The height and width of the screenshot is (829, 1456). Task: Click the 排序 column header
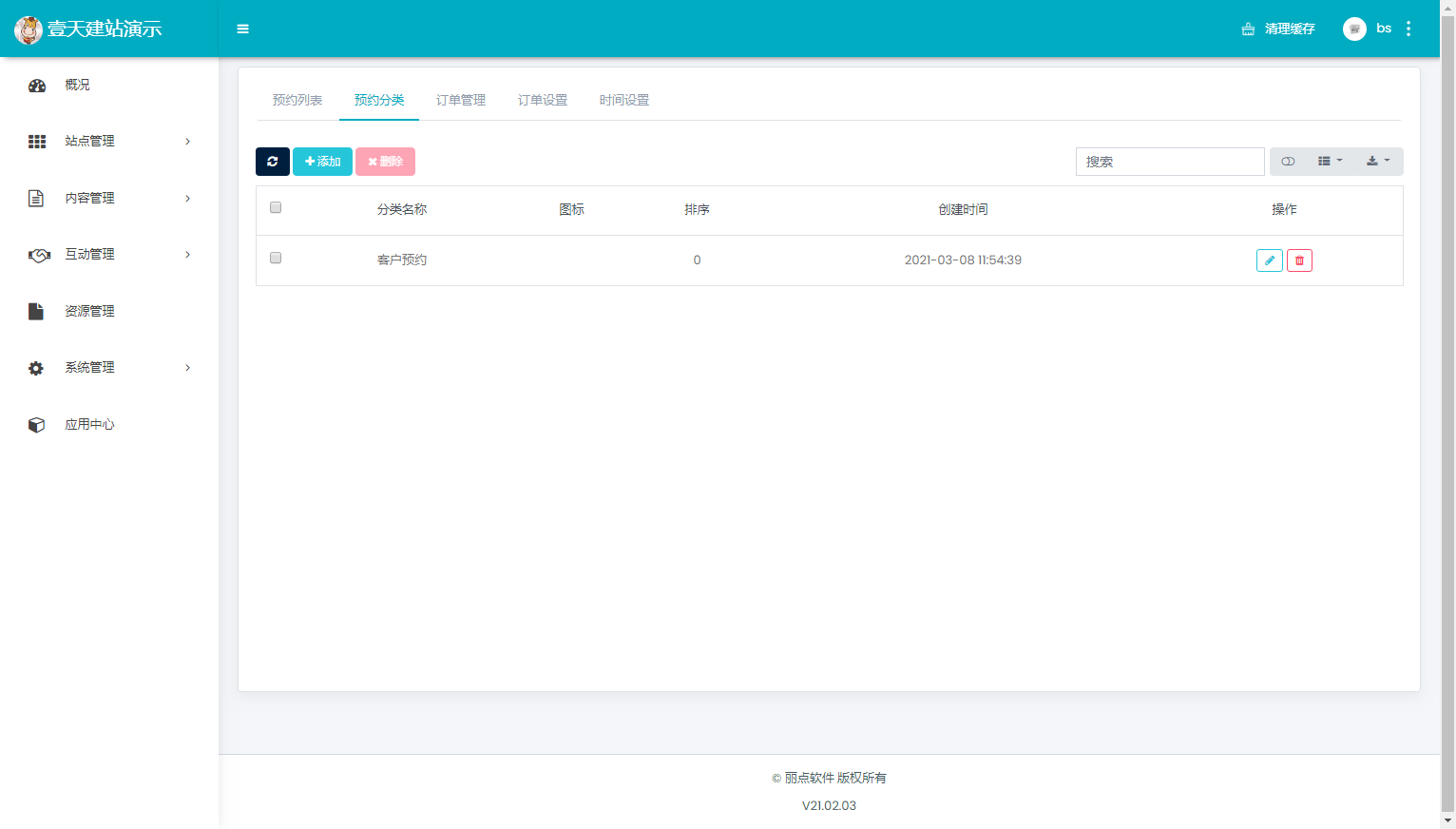[x=697, y=209]
